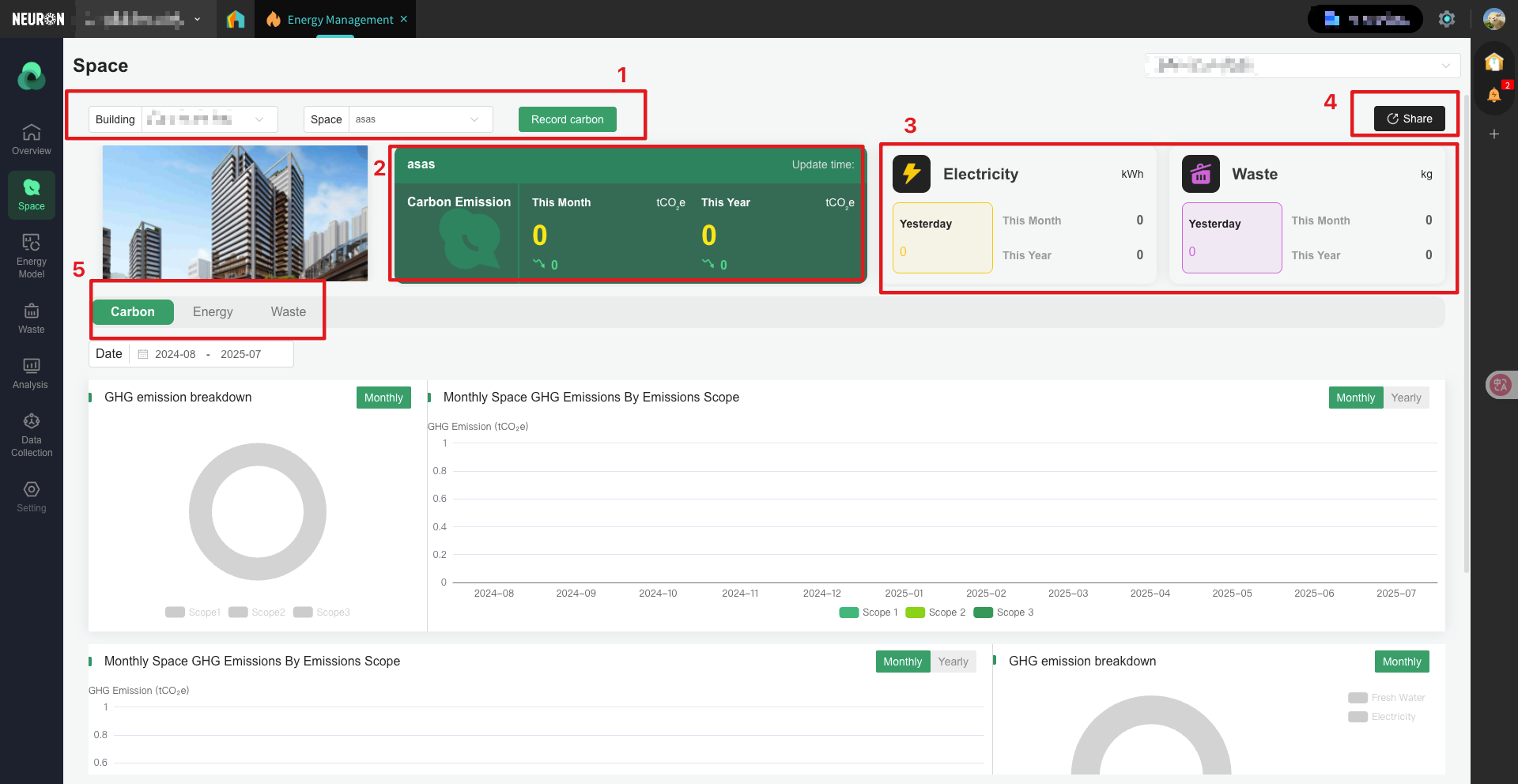
Task: Open the Energy Model sidebar icon
Action: point(32,255)
